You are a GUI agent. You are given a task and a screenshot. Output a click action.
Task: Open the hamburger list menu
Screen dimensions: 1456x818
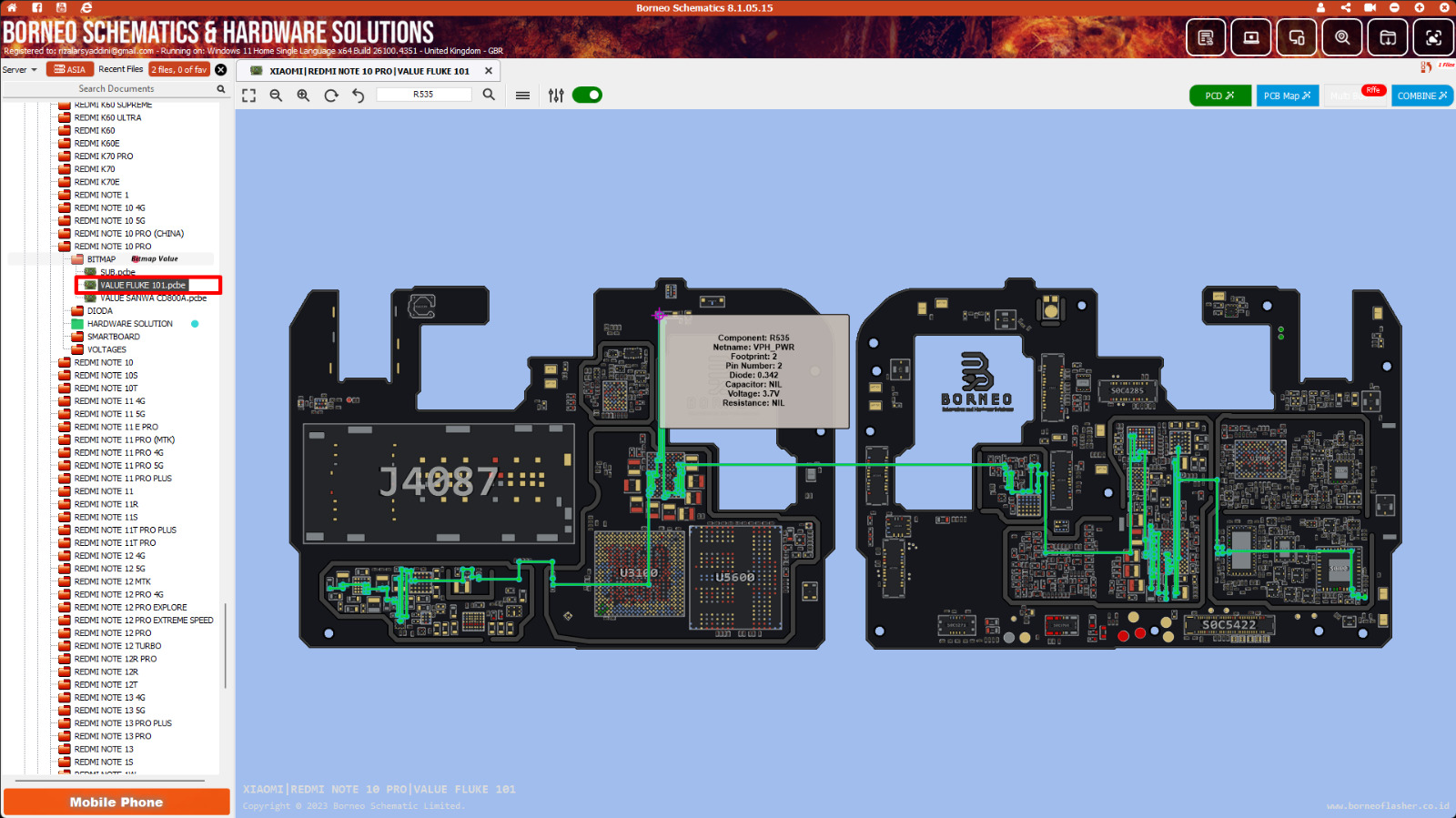(522, 96)
